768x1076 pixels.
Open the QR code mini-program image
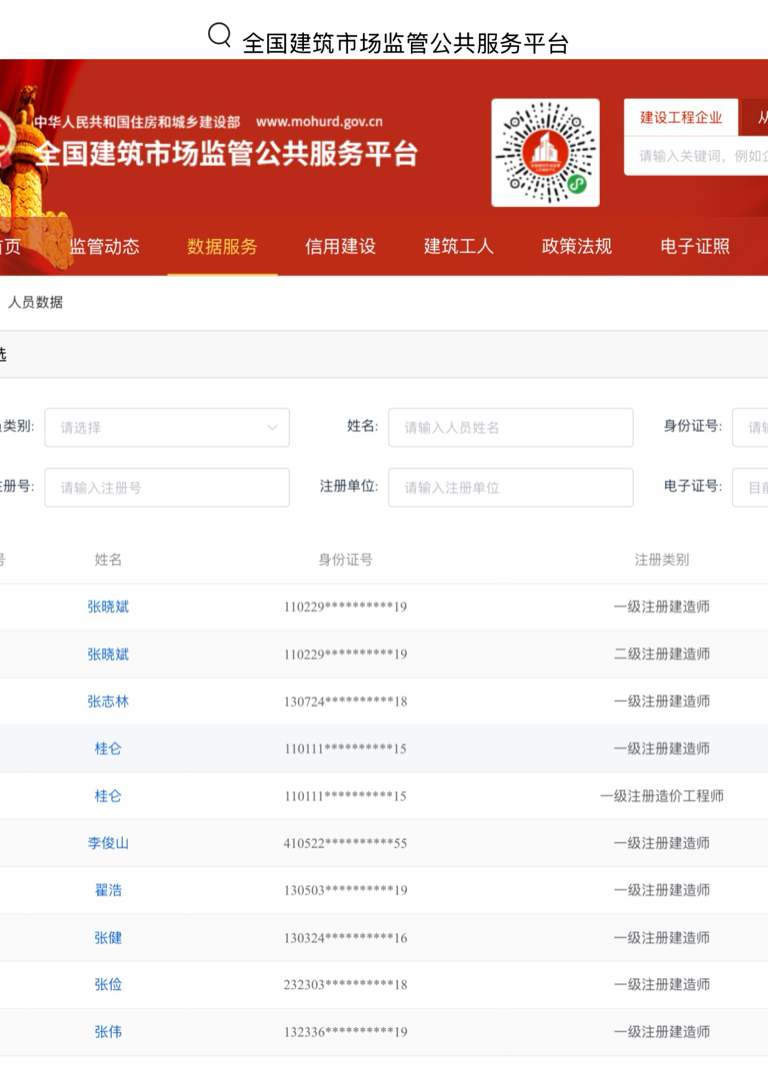546,152
